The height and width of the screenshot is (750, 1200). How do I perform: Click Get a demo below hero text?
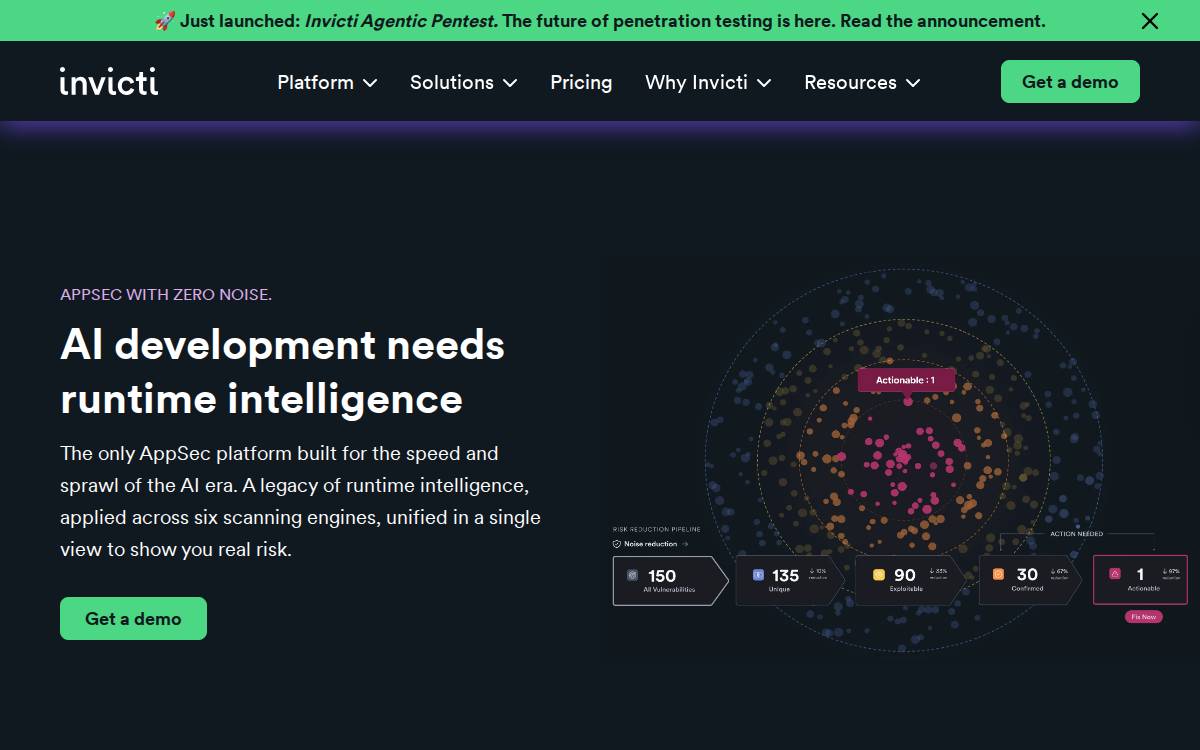133,618
